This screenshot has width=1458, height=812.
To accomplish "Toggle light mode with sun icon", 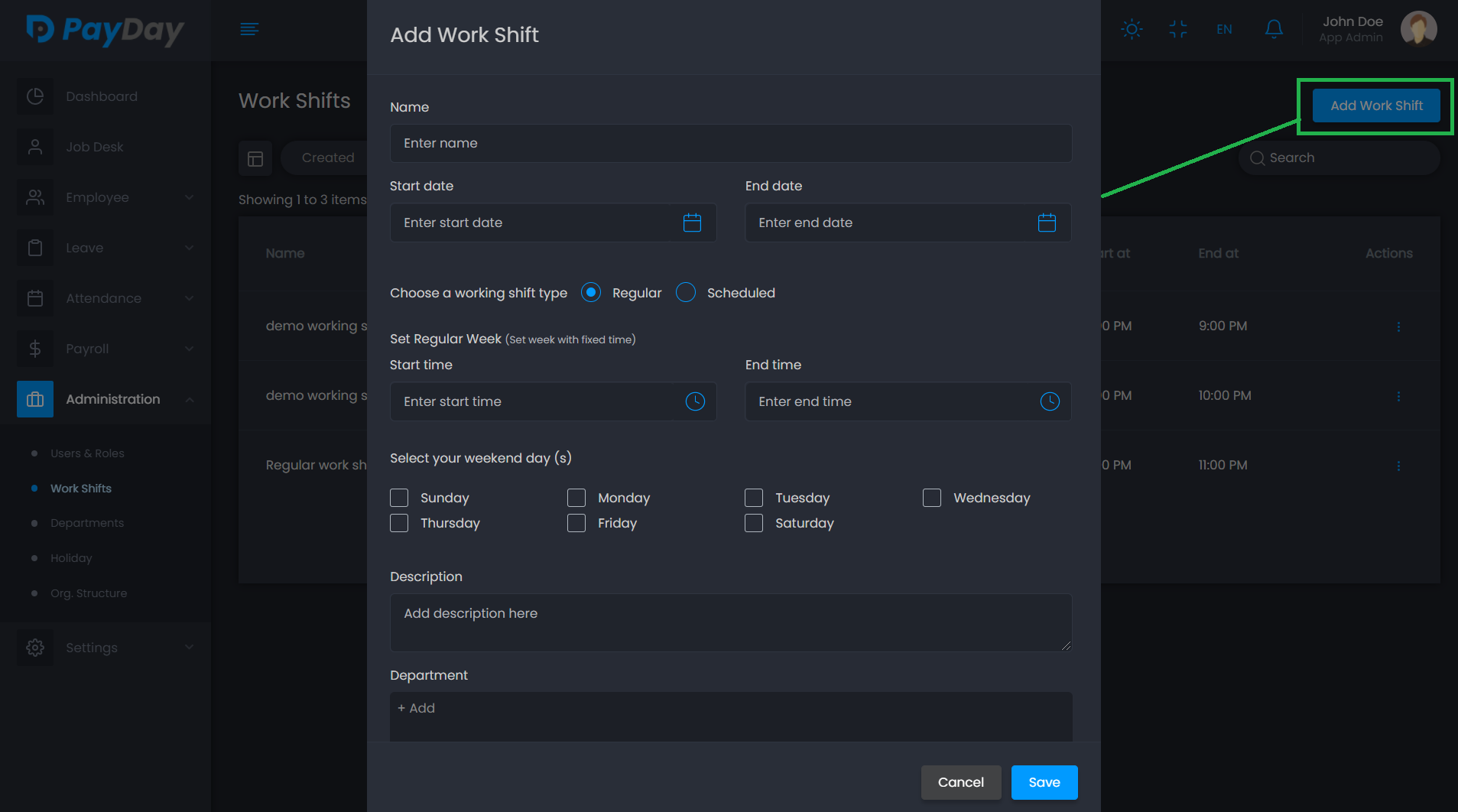I will click(x=1132, y=29).
